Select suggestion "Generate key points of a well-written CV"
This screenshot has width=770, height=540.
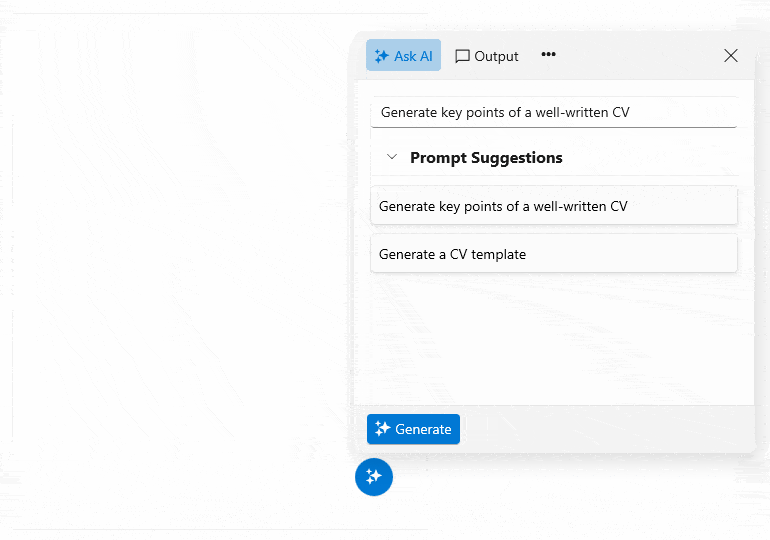point(554,206)
